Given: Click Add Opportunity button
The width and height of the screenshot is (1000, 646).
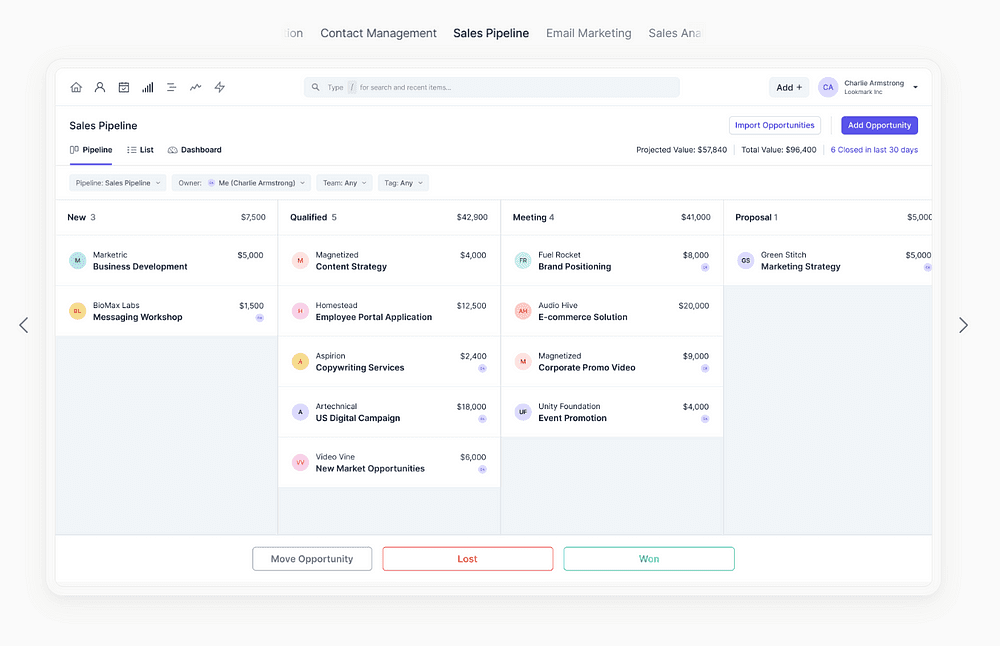Looking at the screenshot, I should tap(879, 126).
